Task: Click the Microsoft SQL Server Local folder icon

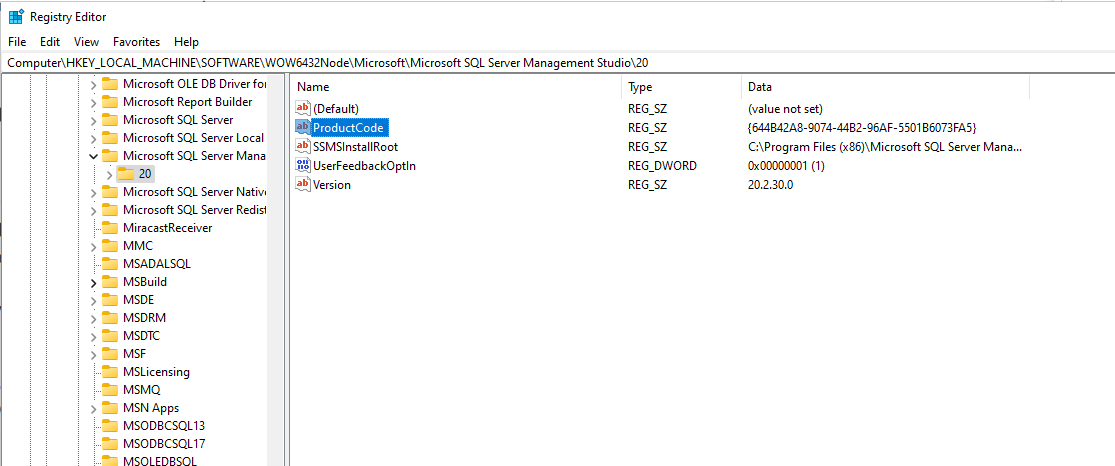Action: coord(110,137)
